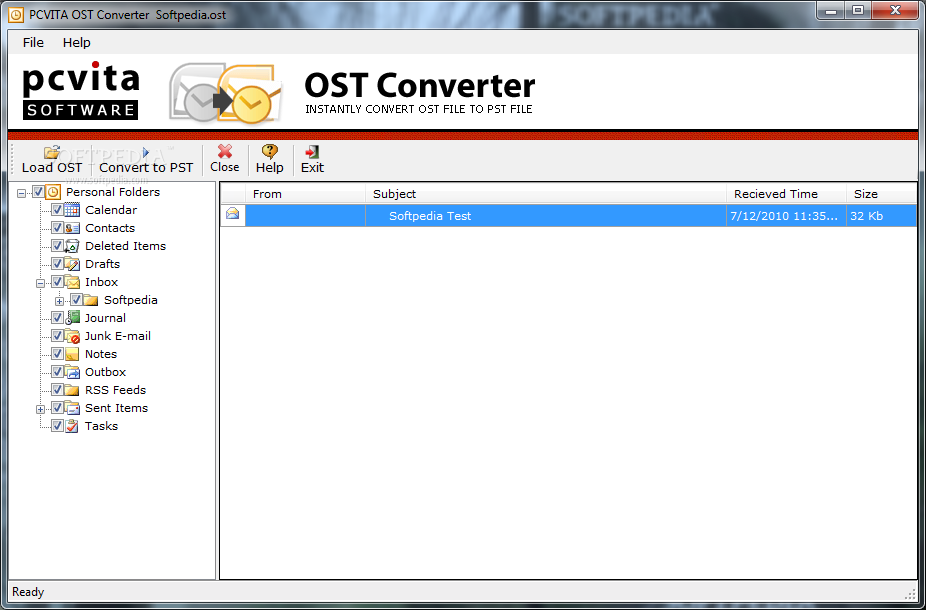Click the Notes folder icon
This screenshot has height=610, width=926.
coord(72,354)
